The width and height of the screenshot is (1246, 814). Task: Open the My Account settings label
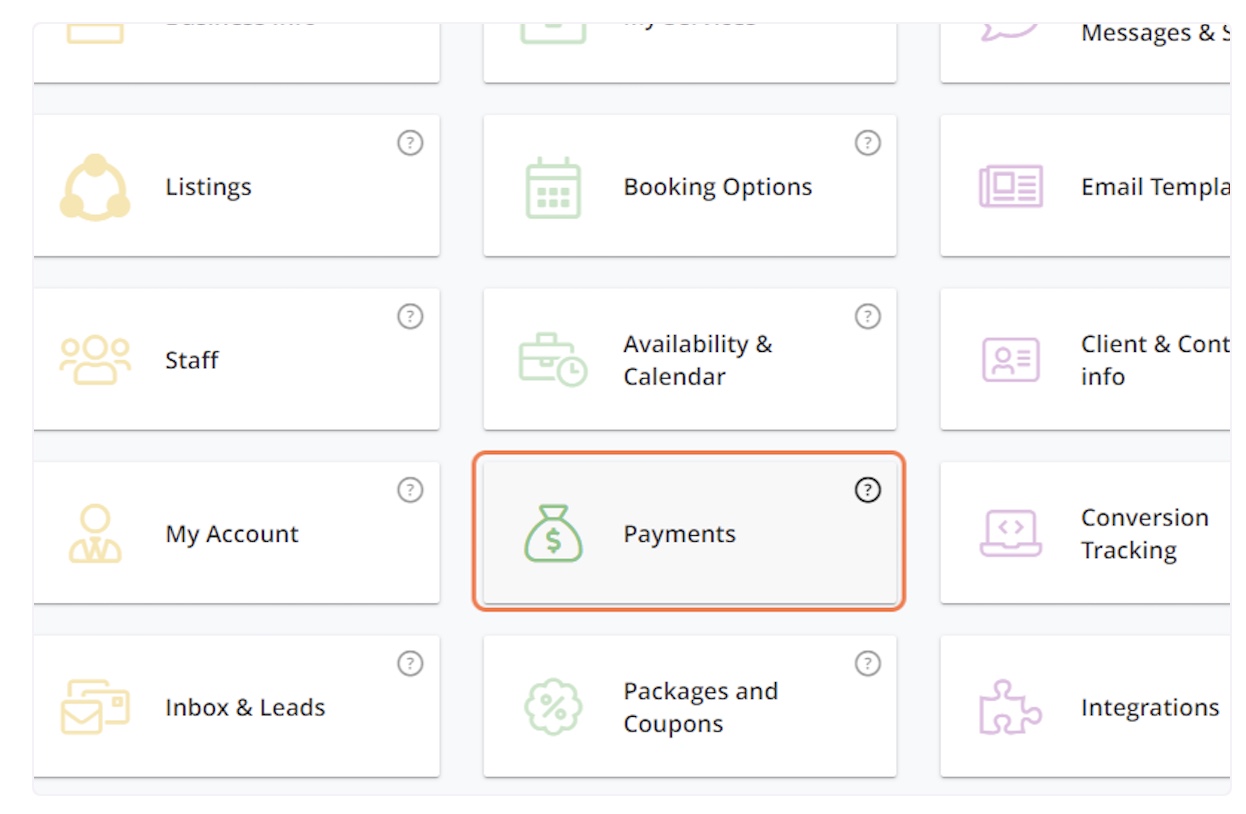(232, 534)
